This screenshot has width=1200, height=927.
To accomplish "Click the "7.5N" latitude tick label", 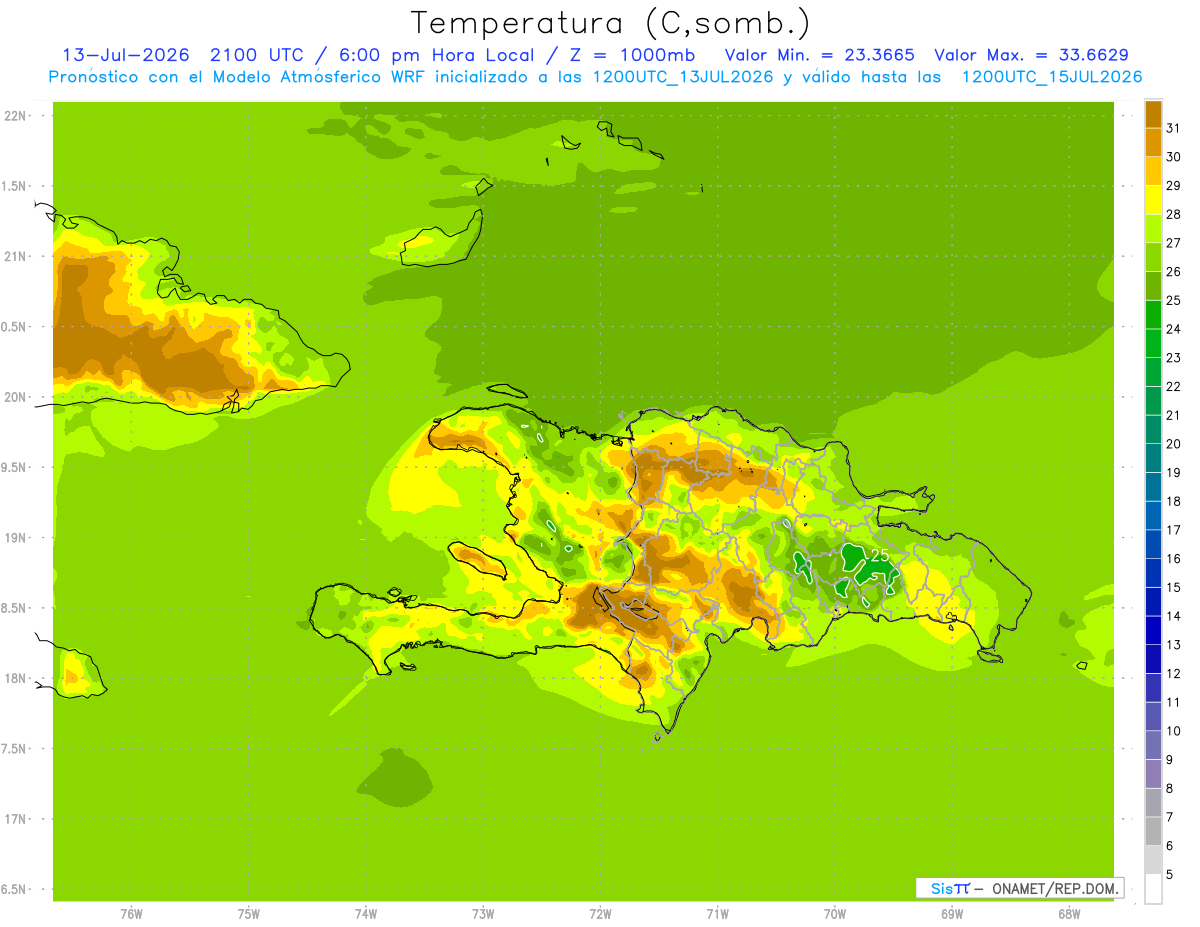I will point(14,749).
